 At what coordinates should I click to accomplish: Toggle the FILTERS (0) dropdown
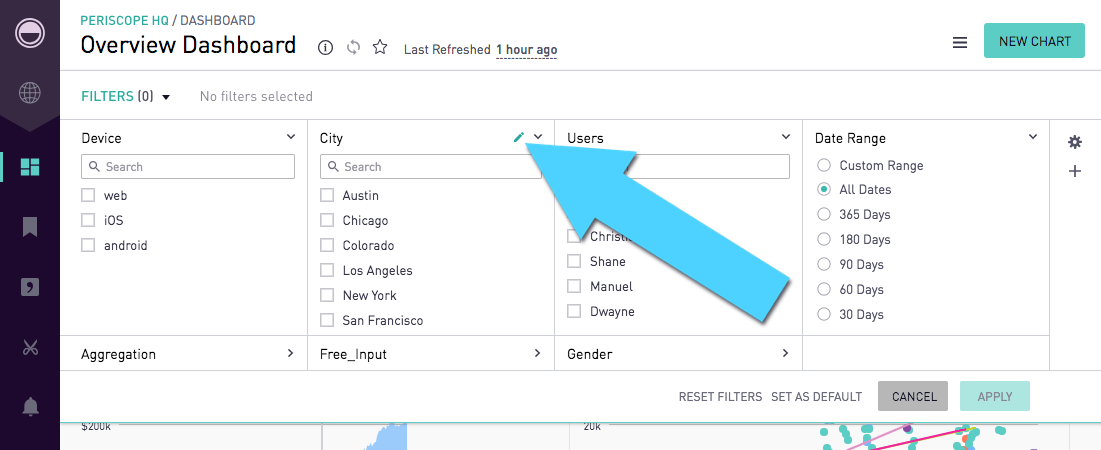pyautogui.click(x=126, y=97)
